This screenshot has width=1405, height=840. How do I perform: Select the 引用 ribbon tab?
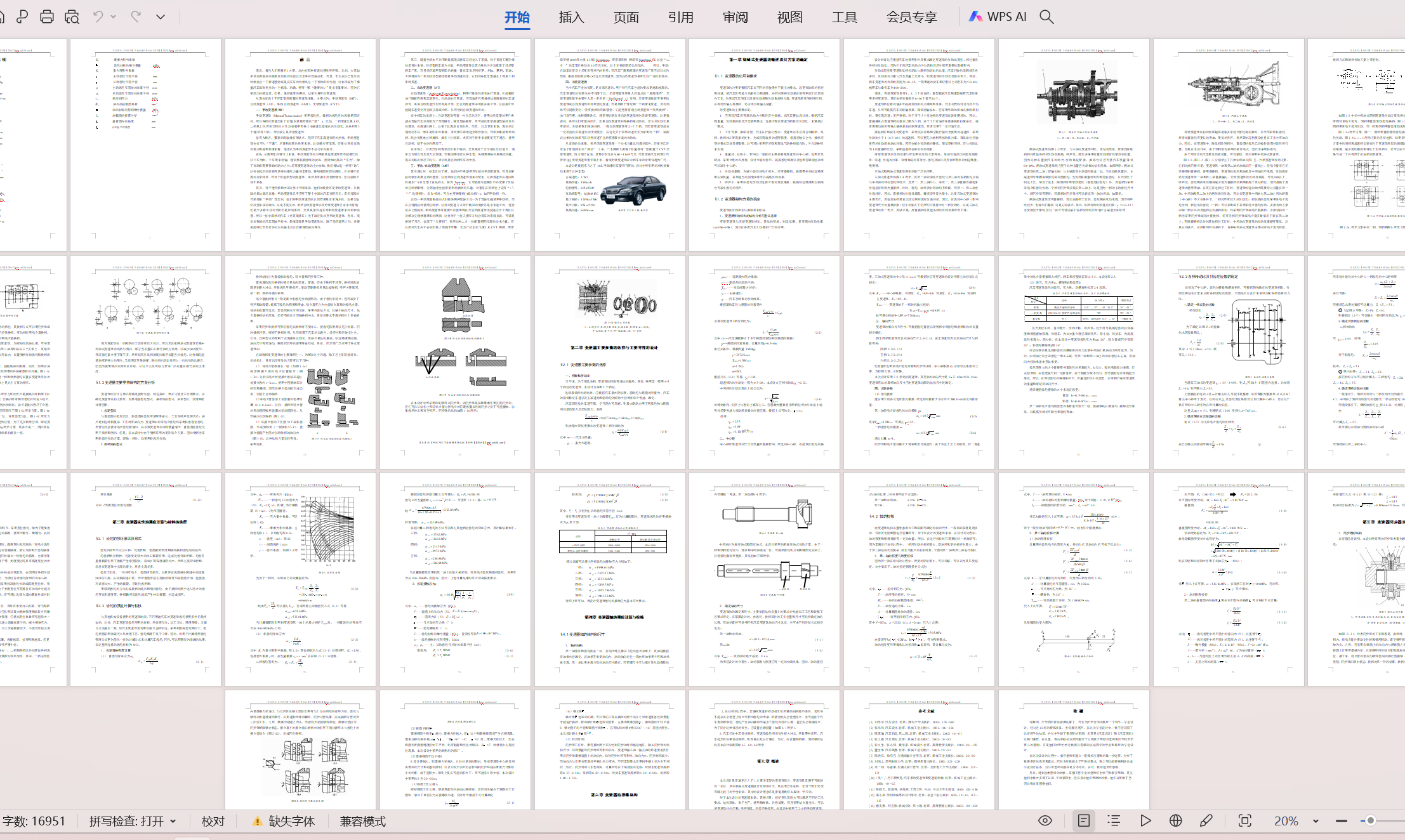point(680,17)
